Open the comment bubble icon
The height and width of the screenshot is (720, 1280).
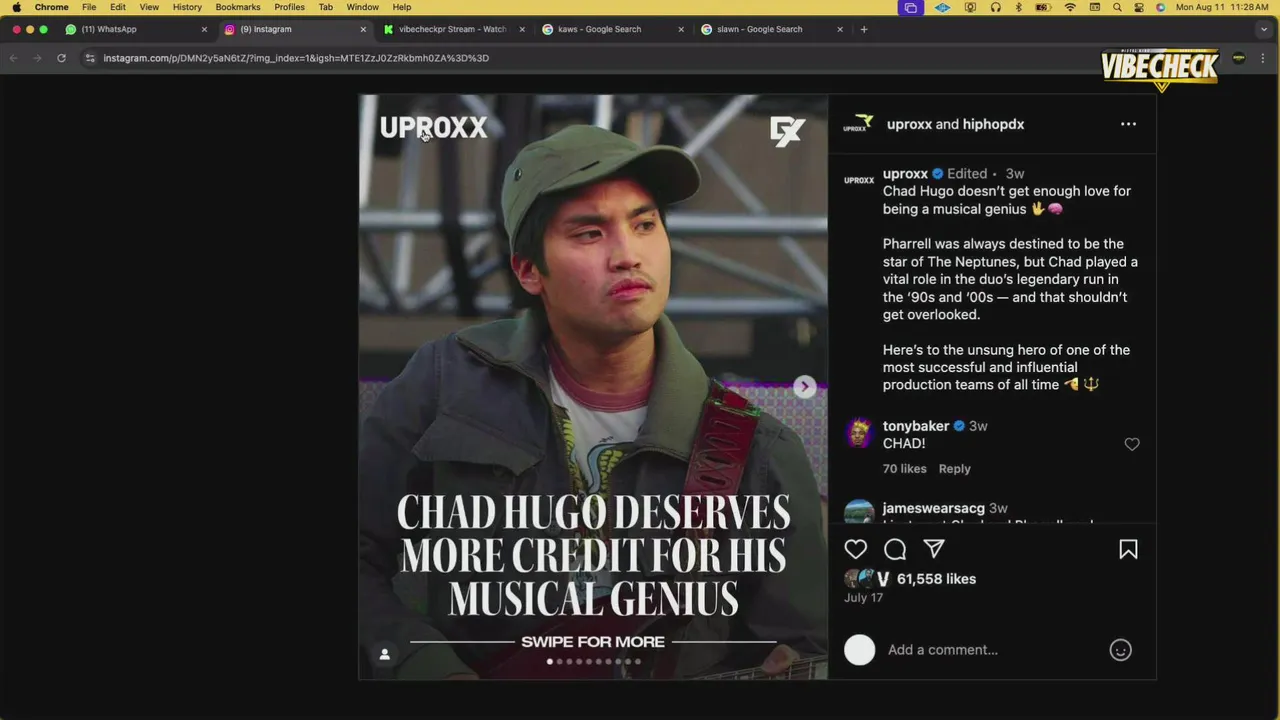895,549
